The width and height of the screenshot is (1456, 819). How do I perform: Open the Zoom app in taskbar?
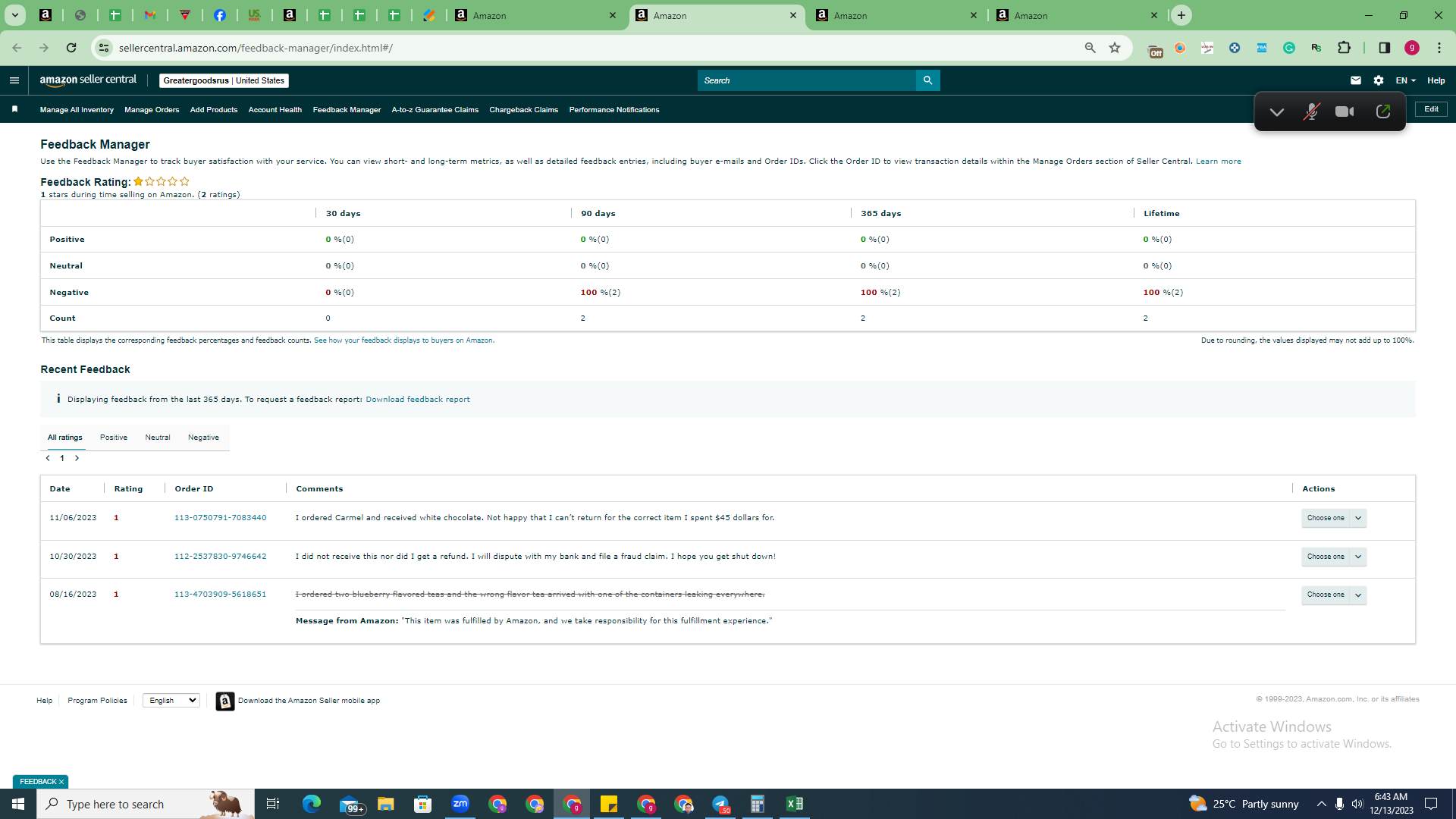[460, 804]
